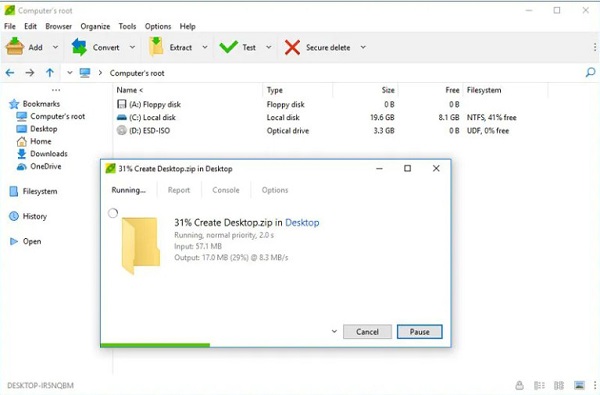The height and width of the screenshot is (395, 600).
Task: Switch to the Console tab
Action: 226,190
